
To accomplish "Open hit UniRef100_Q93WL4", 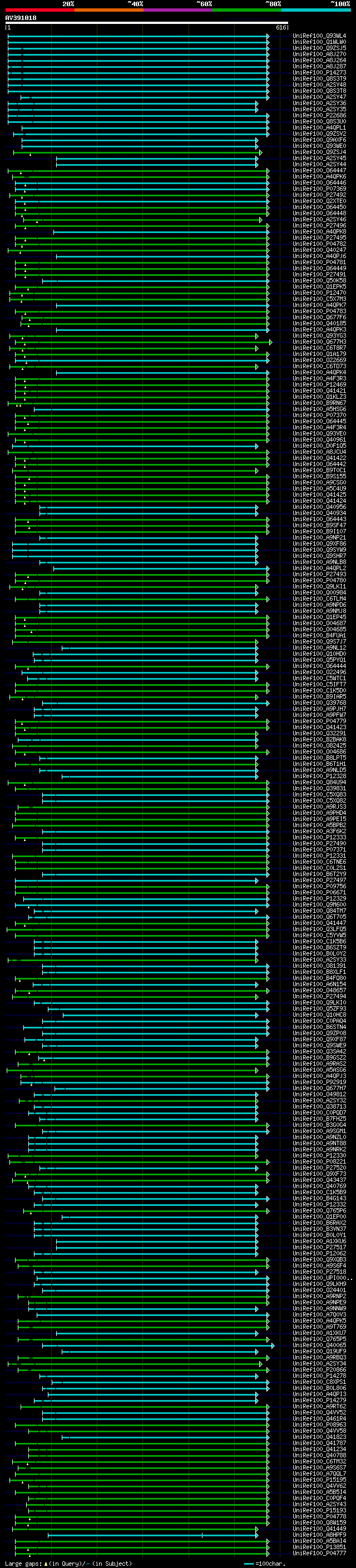I will pos(319,36).
